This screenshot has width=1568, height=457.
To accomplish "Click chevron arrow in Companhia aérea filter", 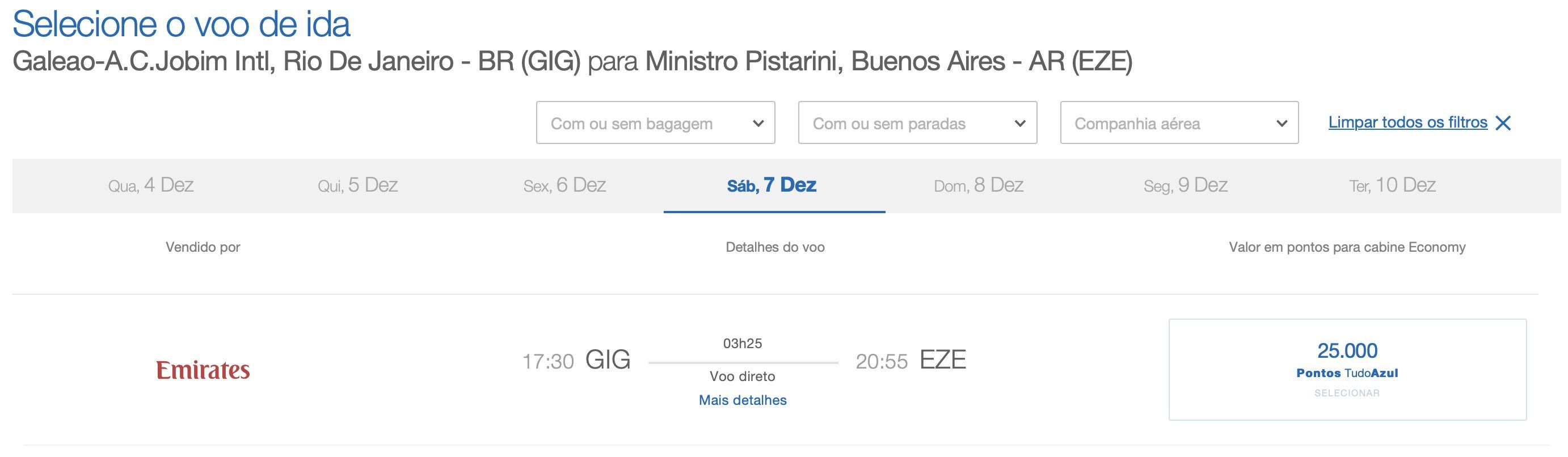I will pyautogui.click(x=1282, y=124).
